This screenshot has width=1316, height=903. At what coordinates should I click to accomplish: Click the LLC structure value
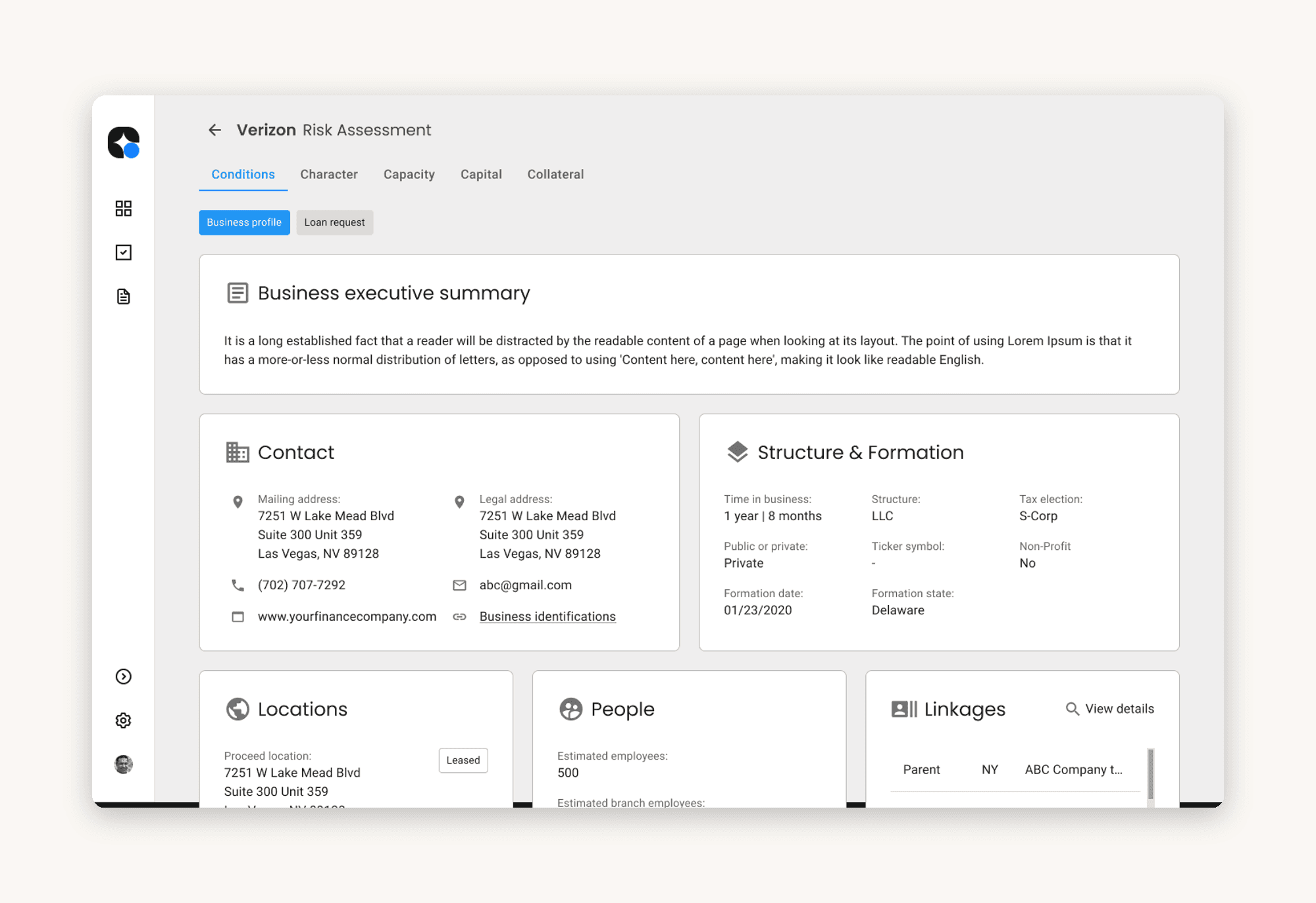coord(882,516)
